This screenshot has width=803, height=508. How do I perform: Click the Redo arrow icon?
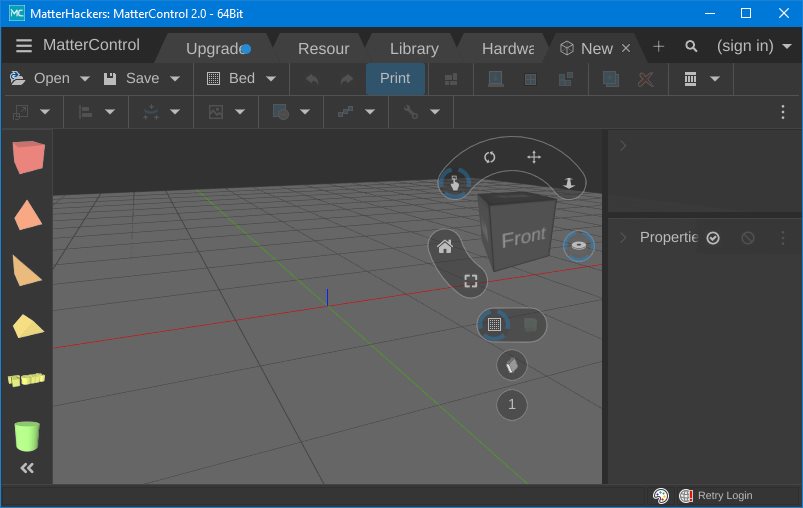coord(347,79)
